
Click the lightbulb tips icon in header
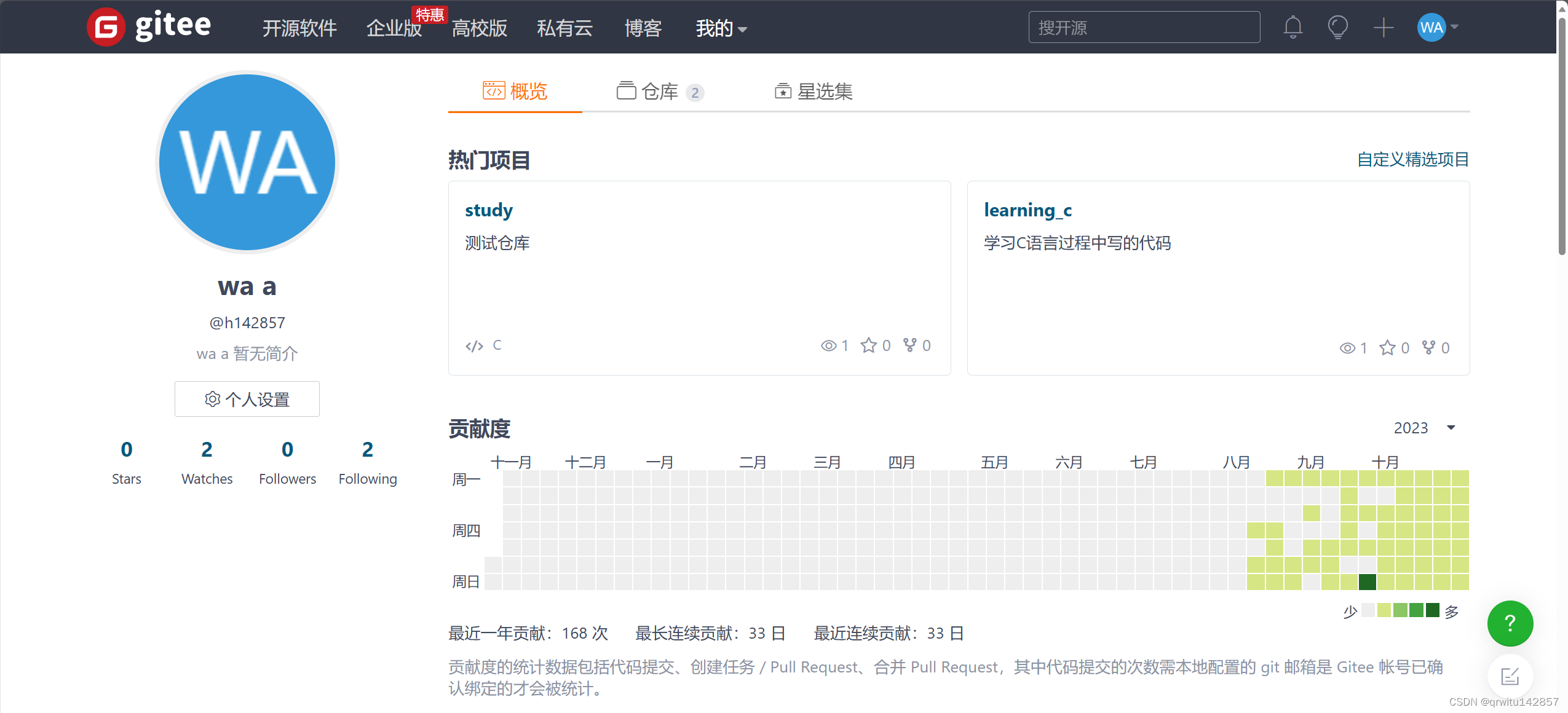(x=1337, y=27)
